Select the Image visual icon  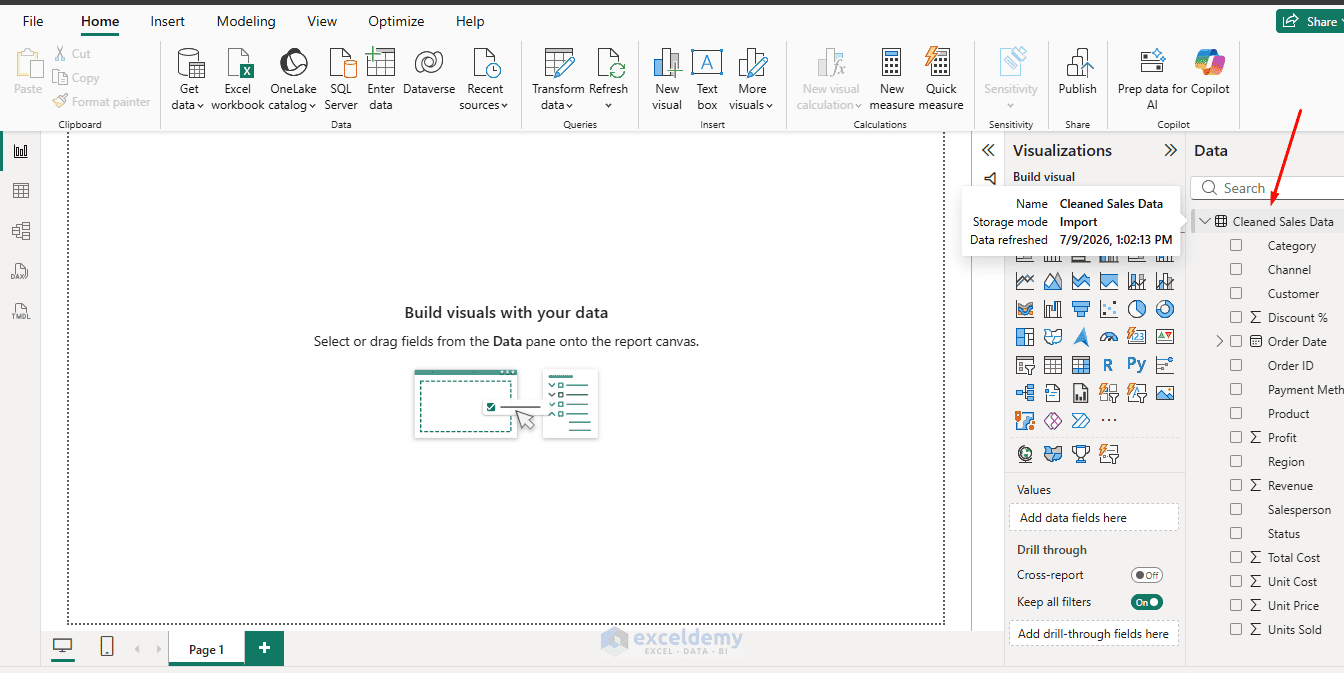pyautogui.click(x=1165, y=393)
